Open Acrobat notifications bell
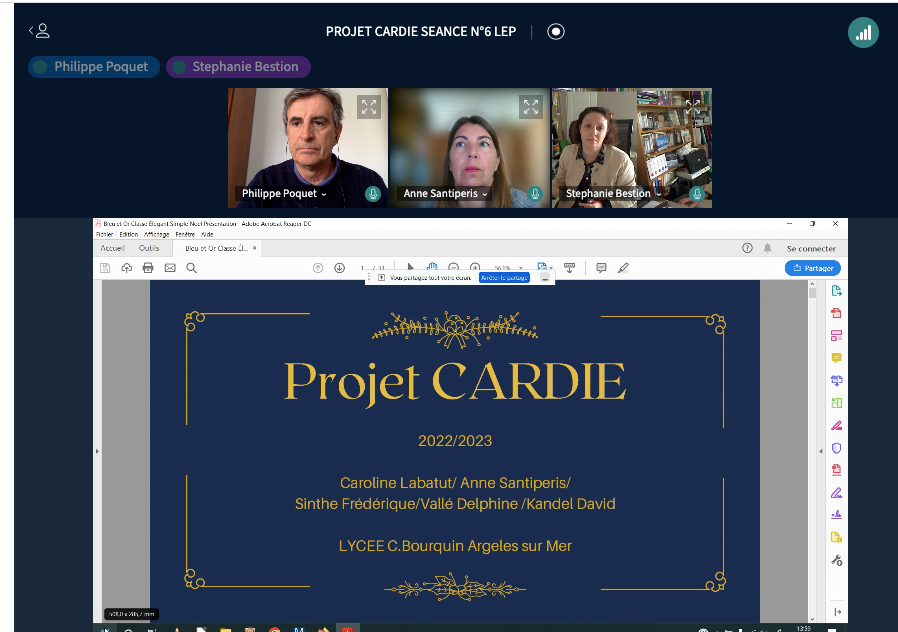 pos(767,248)
